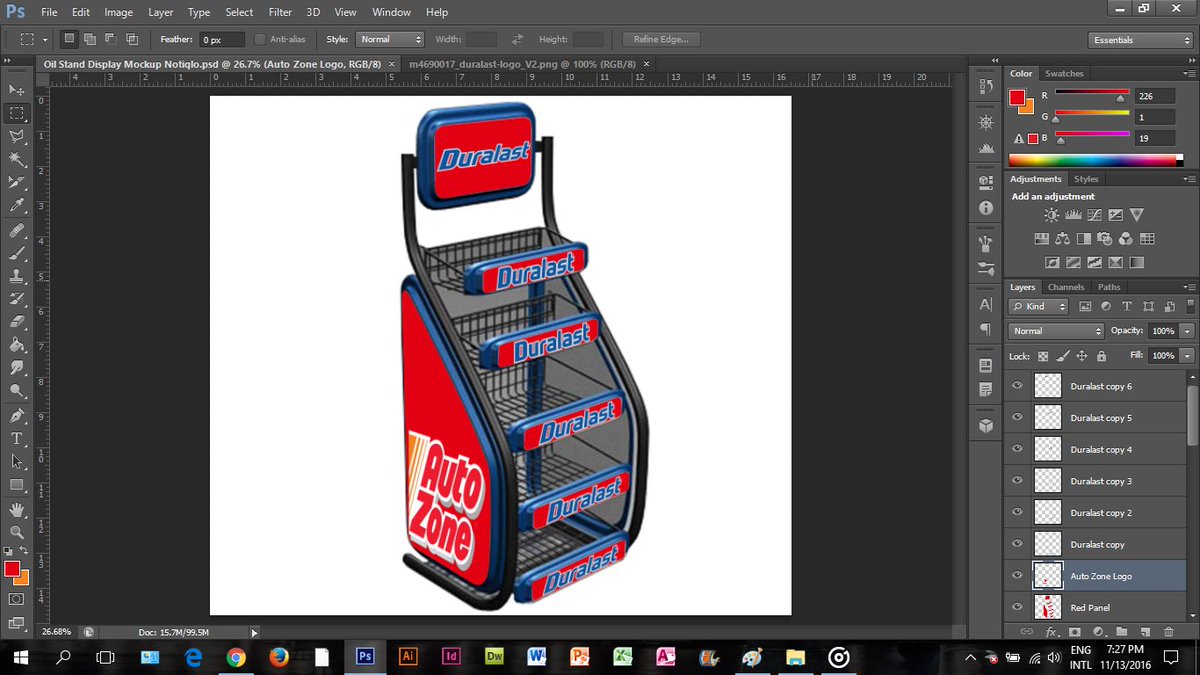Viewport: 1200px width, 675px height.
Task: Open layer blend mode Normal dropdown
Action: 1056,331
